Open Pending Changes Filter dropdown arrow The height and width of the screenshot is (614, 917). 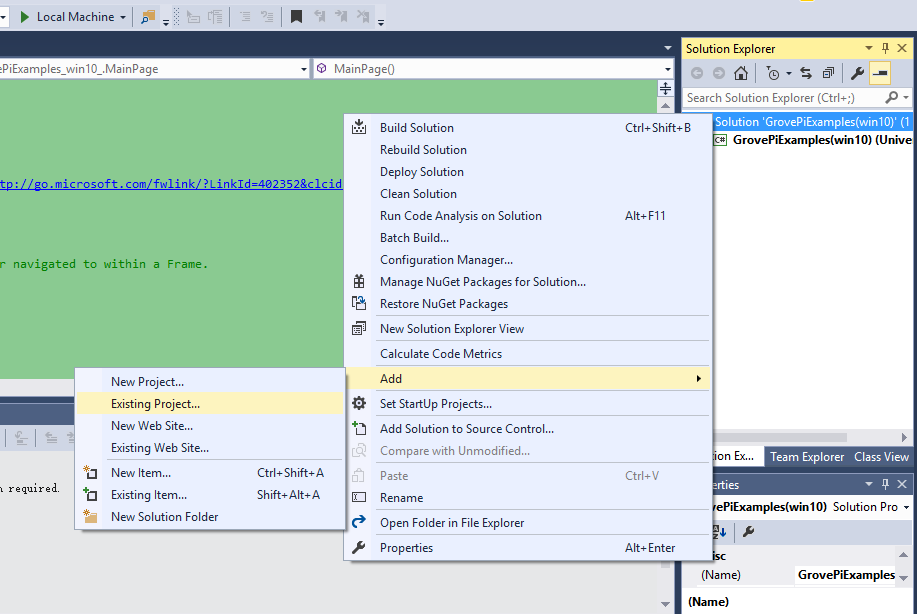click(x=788, y=73)
